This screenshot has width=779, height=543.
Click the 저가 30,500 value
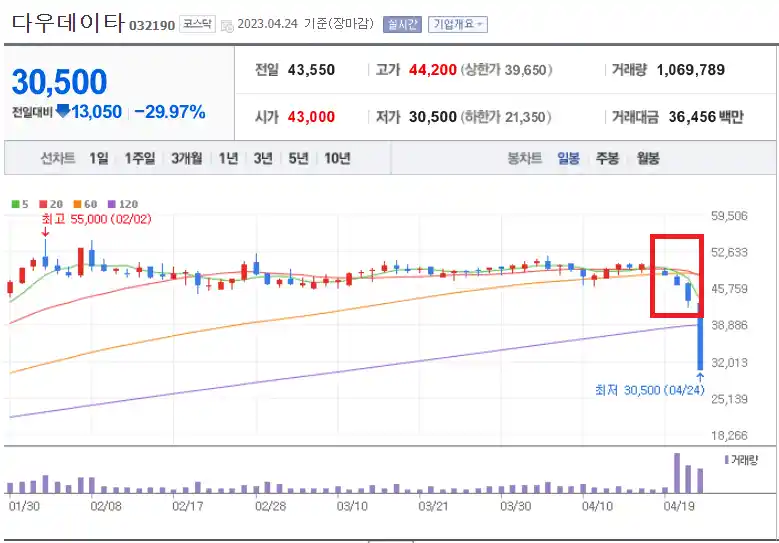pyautogui.click(x=433, y=117)
